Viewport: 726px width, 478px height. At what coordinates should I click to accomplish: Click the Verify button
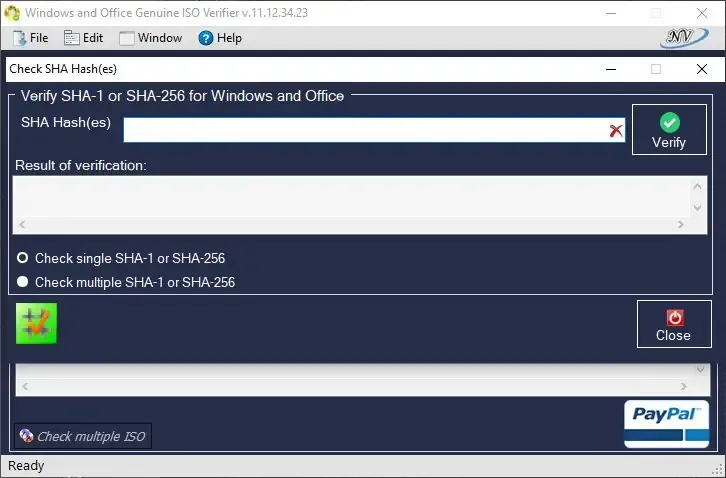(669, 129)
